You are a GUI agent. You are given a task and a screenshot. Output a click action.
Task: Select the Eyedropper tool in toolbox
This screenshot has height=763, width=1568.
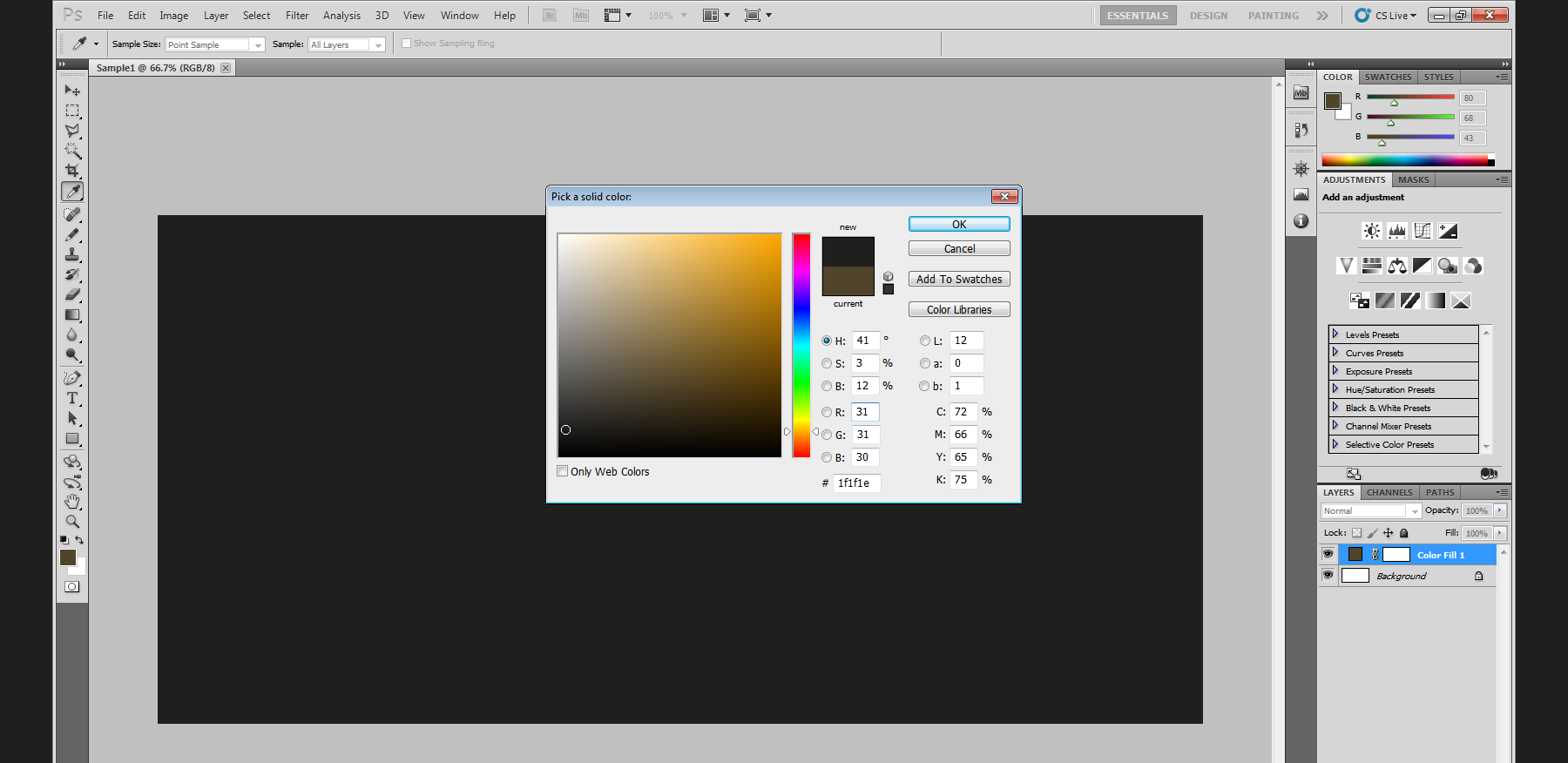point(72,192)
